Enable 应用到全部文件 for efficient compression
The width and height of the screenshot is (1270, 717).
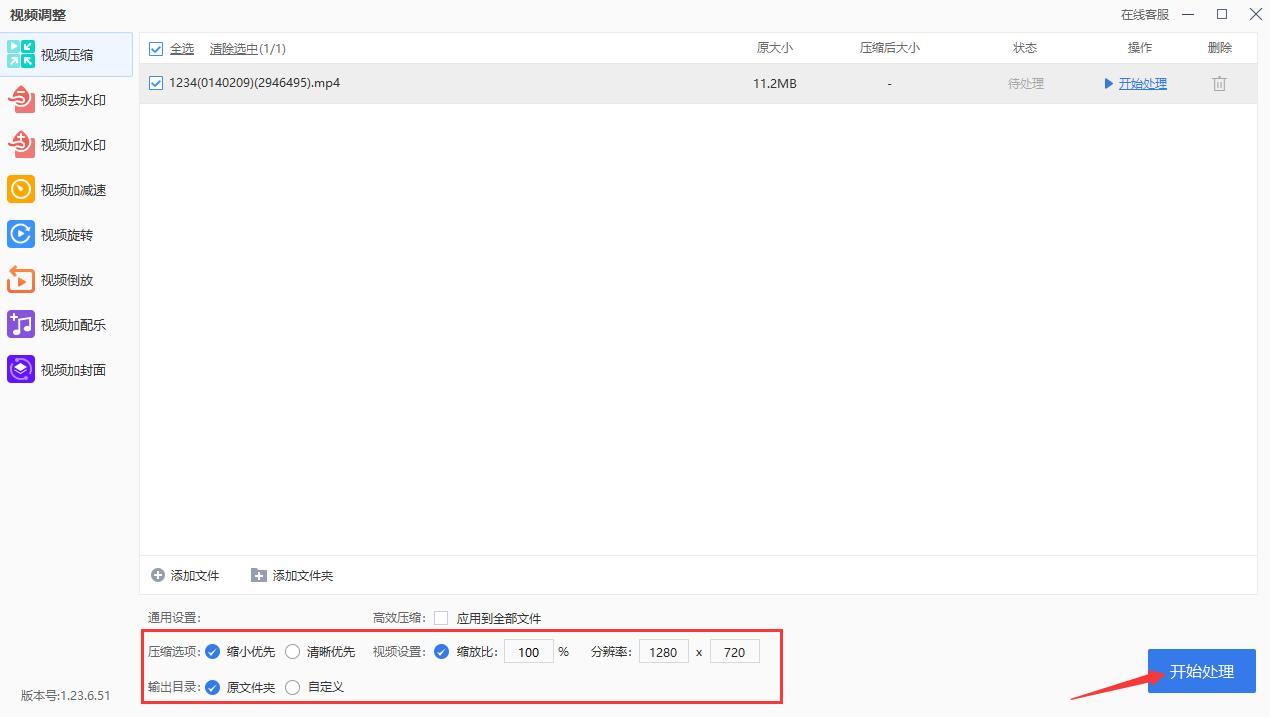pos(441,618)
